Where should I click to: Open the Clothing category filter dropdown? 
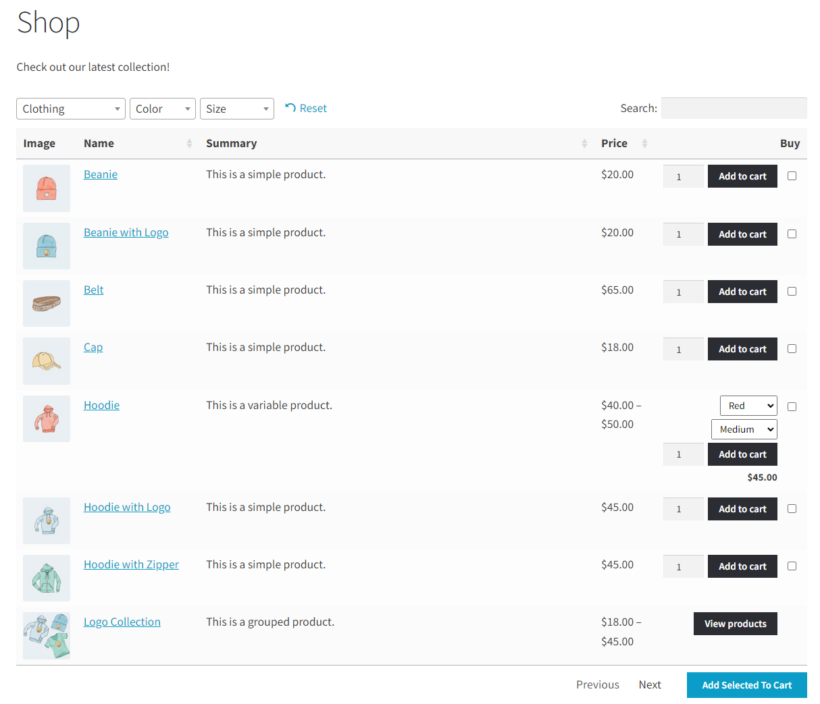[70, 108]
